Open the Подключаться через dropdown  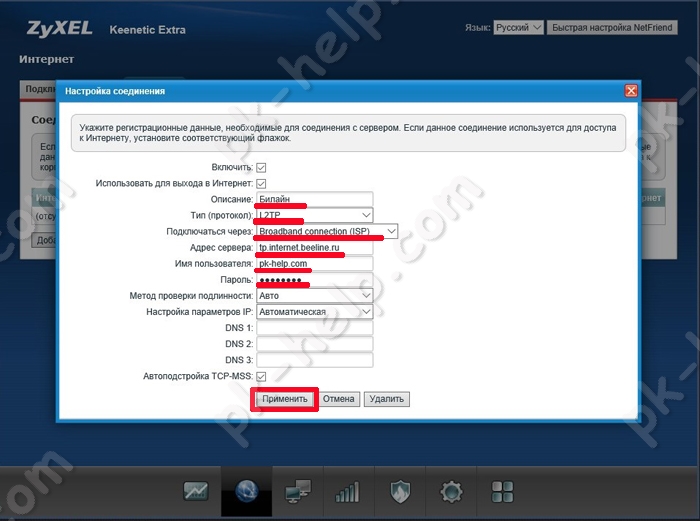327,231
